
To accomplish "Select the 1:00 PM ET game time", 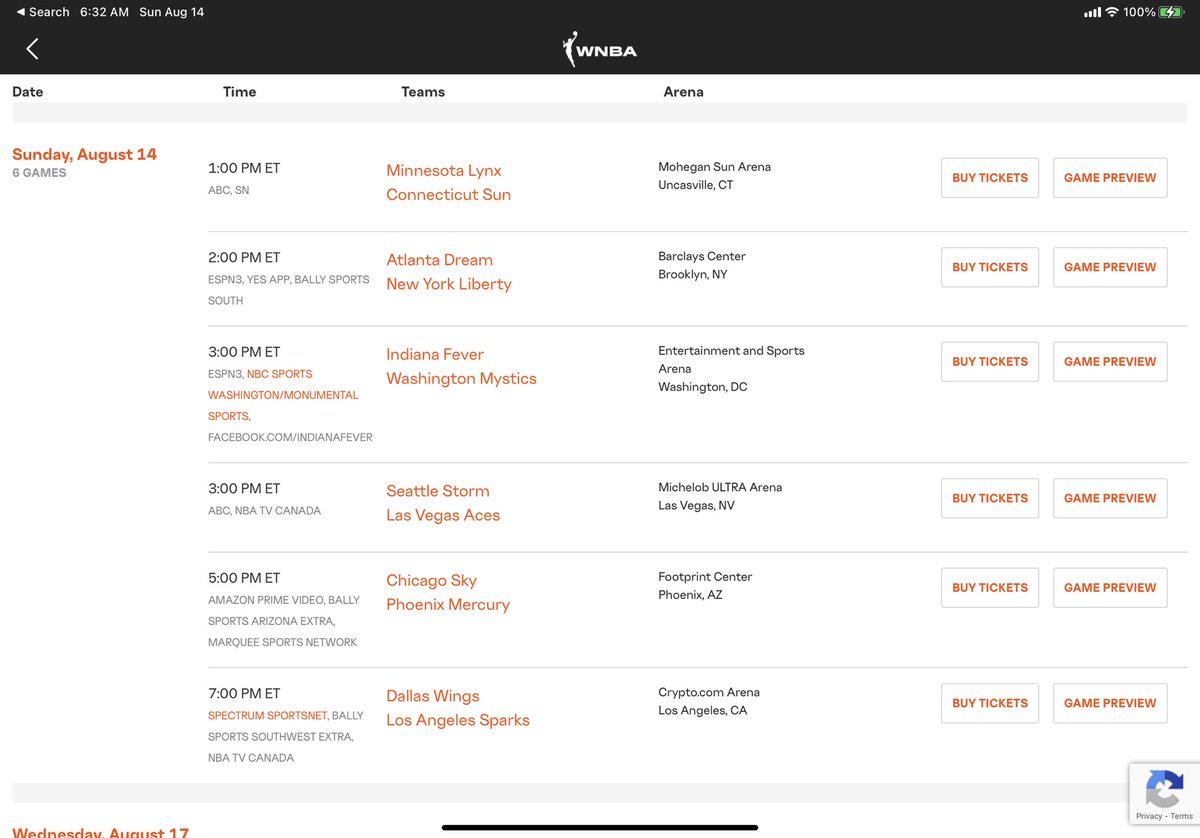I will pos(244,168).
